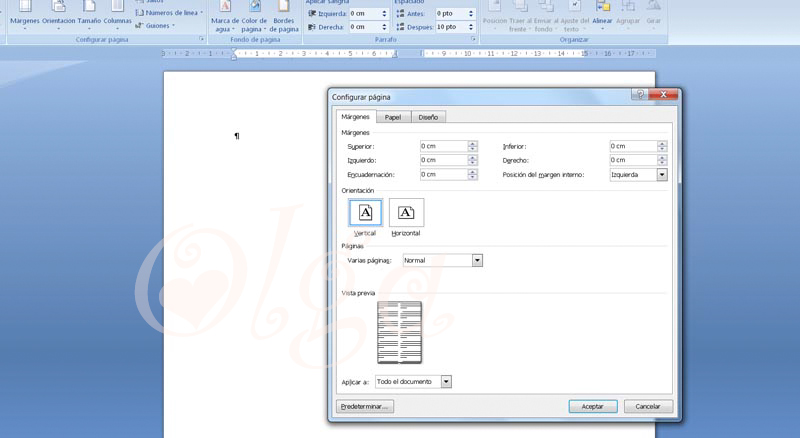Click the Derecha indent field in ribbon
800x438 pixels.
[365, 27]
